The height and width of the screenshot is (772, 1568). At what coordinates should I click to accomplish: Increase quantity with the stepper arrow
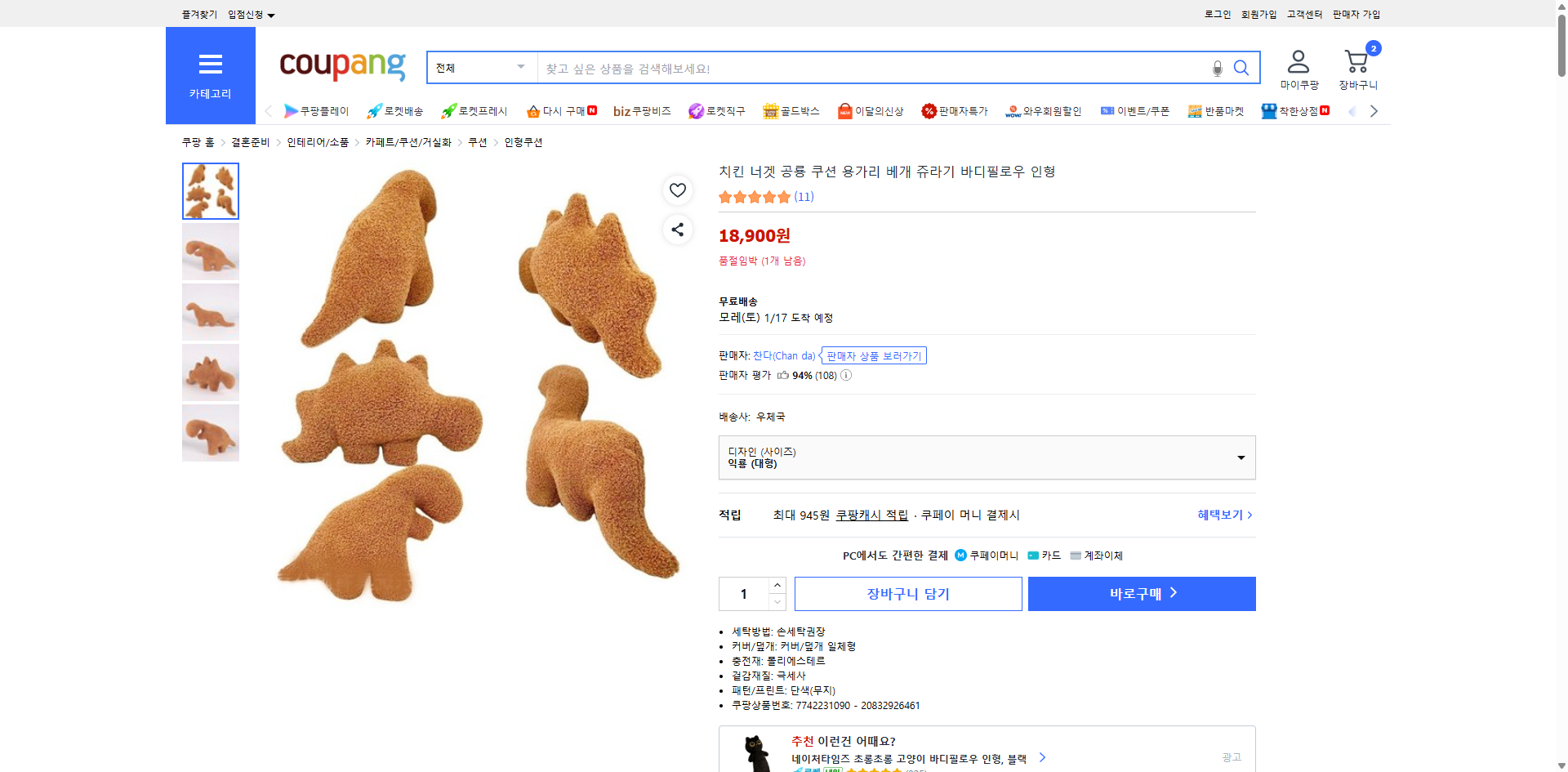[x=776, y=584]
